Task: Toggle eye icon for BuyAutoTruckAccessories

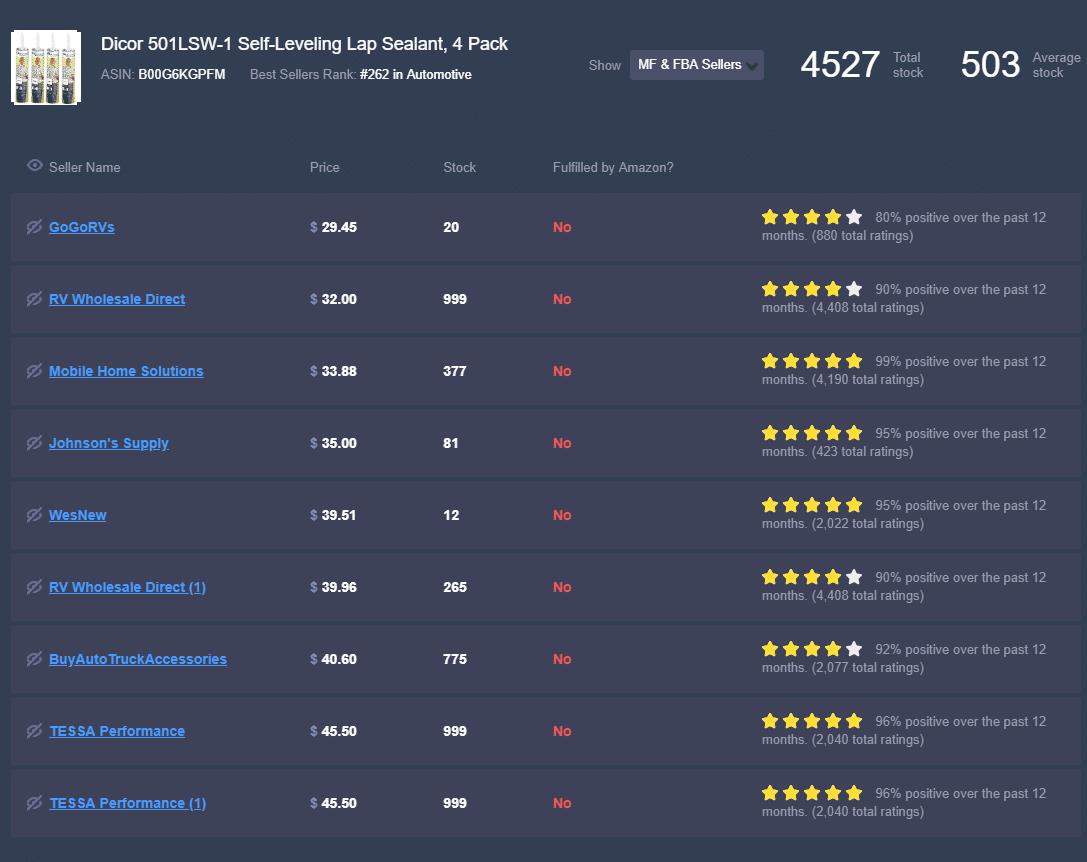Action: [34, 660]
